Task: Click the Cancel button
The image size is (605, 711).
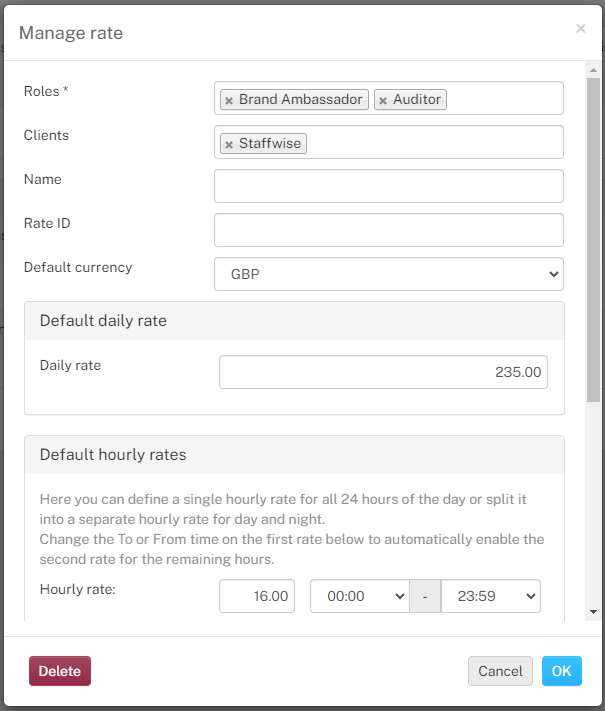Action: 500,671
